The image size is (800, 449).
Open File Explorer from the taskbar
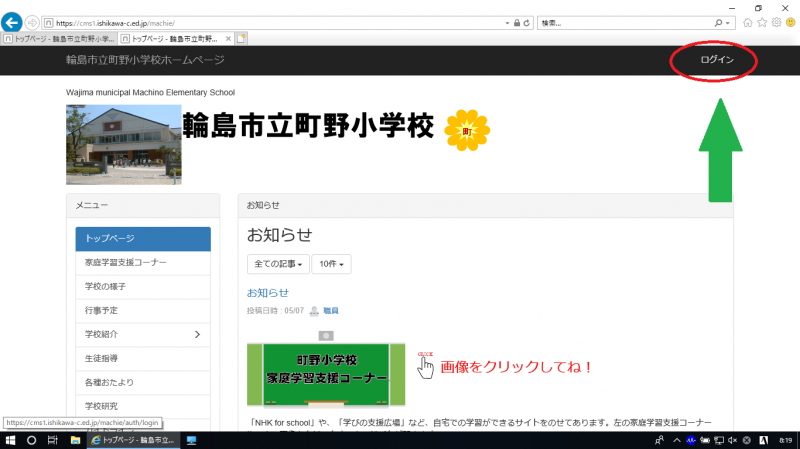(x=75, y=440)
